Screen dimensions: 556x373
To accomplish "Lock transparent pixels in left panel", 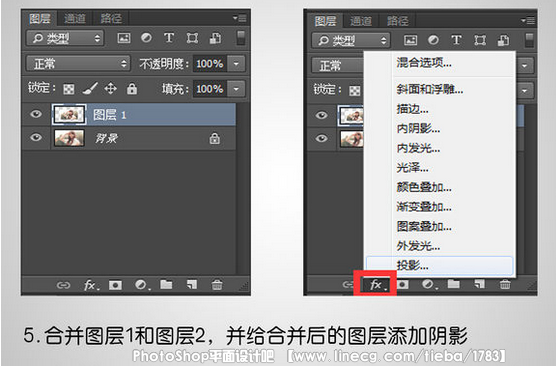I will [x=68, y=89].
